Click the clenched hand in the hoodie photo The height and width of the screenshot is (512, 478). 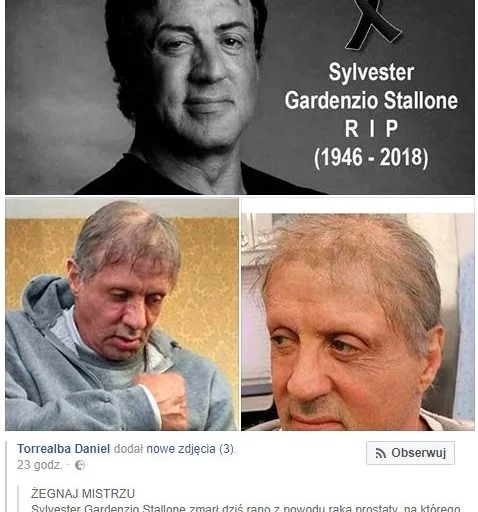[163, 397]
